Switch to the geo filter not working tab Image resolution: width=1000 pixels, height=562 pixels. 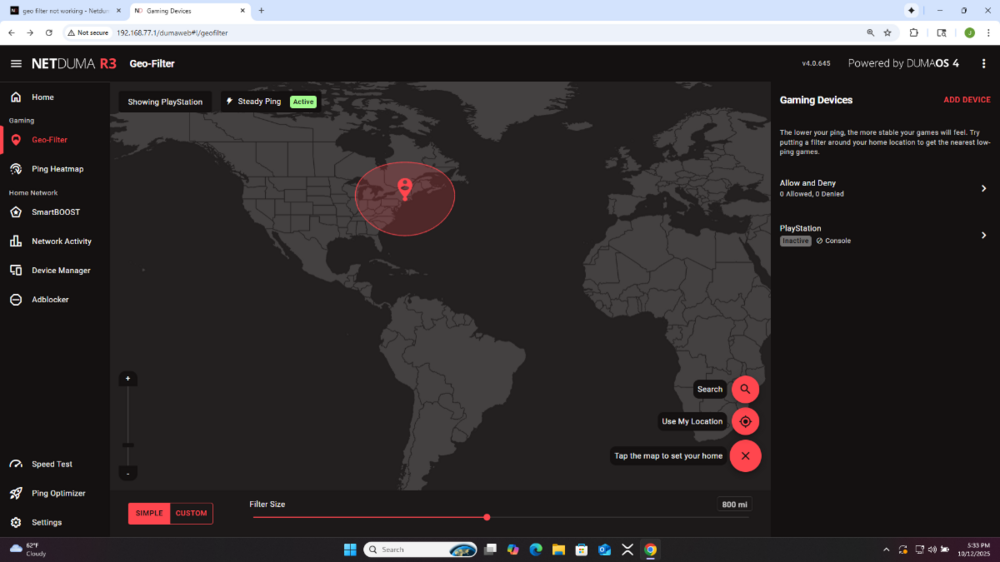click(65, 10)
